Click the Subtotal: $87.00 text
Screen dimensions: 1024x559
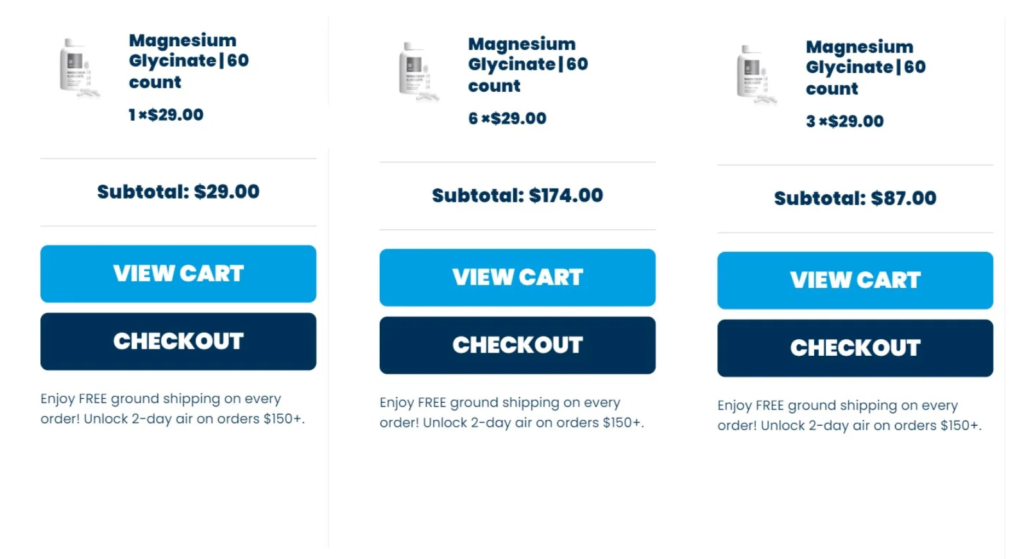pyautogui.click(x=855, y=198)
